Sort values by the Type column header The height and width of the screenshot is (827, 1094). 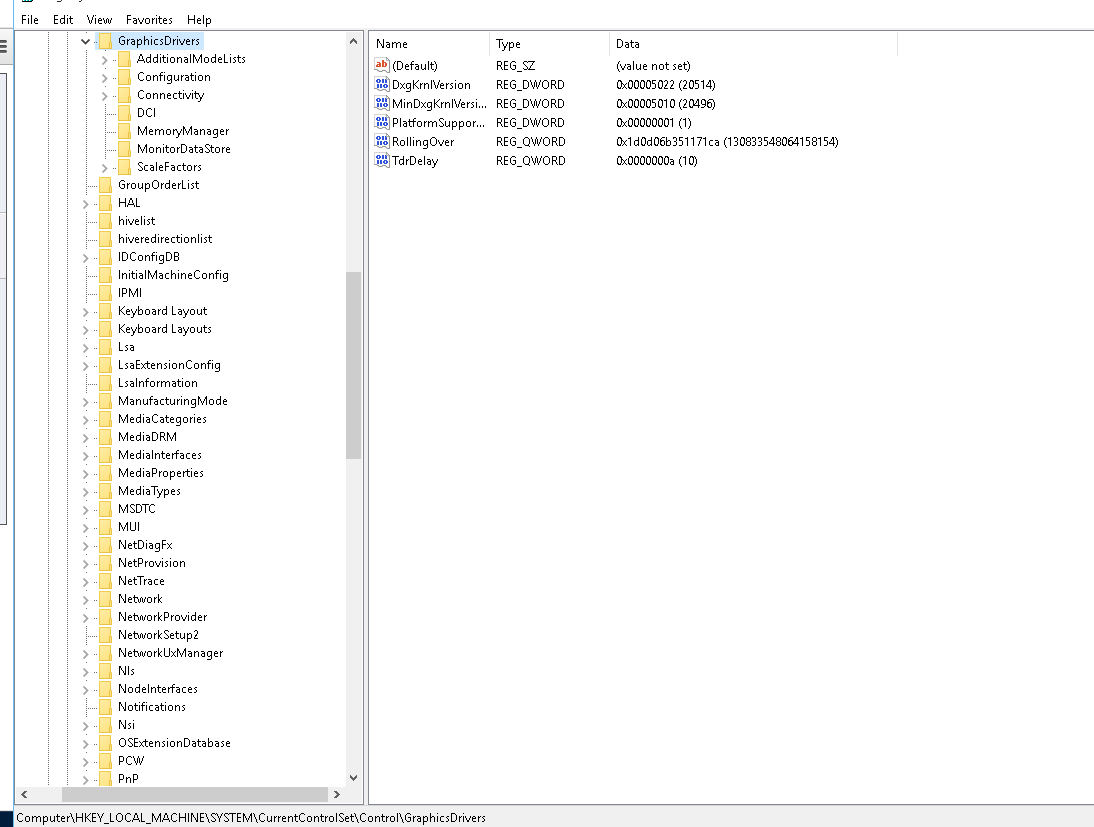pos(549,43)
